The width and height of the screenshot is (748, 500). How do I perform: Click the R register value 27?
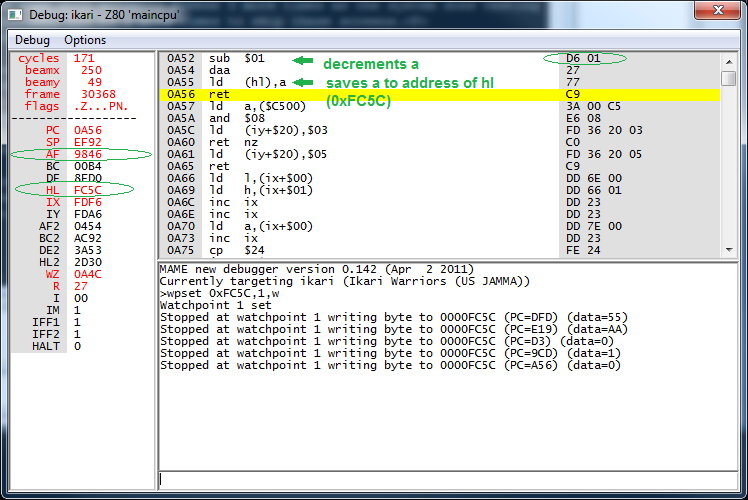(81, 286)
